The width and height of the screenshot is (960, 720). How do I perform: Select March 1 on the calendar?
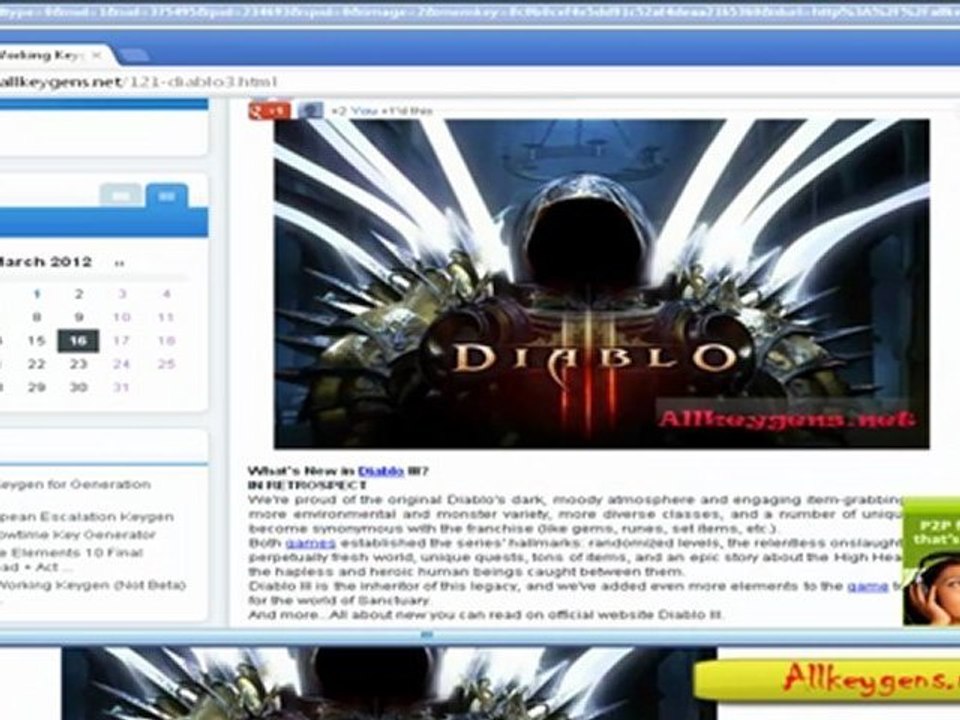pos(37,294)
